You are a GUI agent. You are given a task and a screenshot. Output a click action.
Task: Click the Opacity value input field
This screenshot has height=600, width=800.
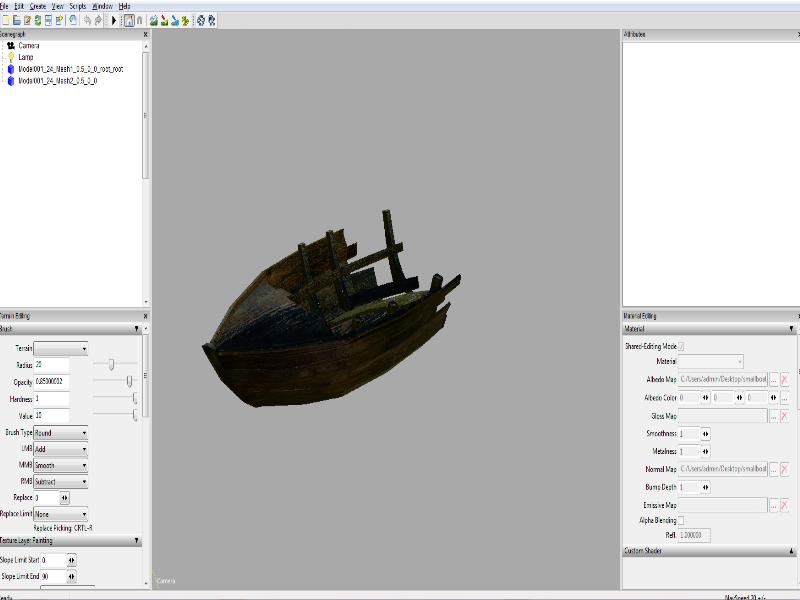click(x=52, y=381)
